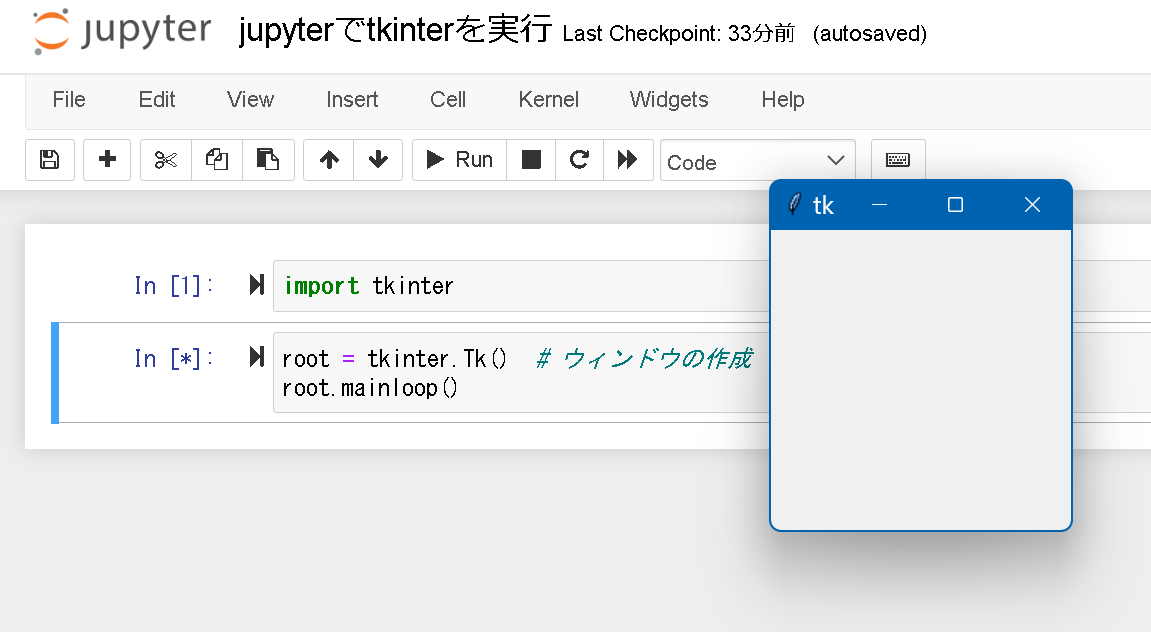Save the notebook using the save icon
1151x632 pixels.
coord(49,159)
